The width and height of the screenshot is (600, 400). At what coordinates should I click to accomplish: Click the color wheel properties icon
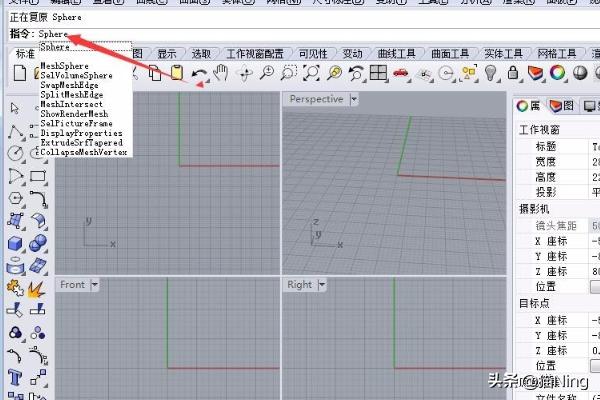[x=558, y=72]
